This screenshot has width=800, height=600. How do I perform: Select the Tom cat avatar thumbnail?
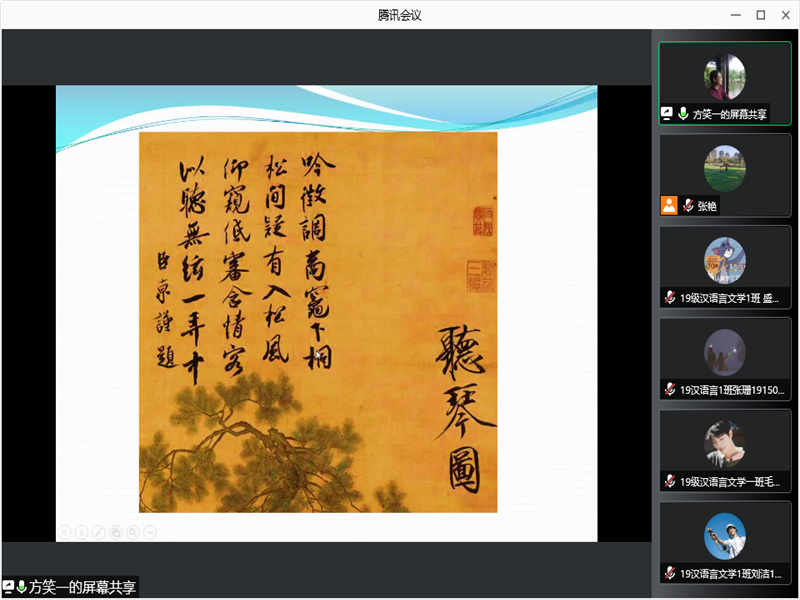pyautogui.click(x=724, y=260)
